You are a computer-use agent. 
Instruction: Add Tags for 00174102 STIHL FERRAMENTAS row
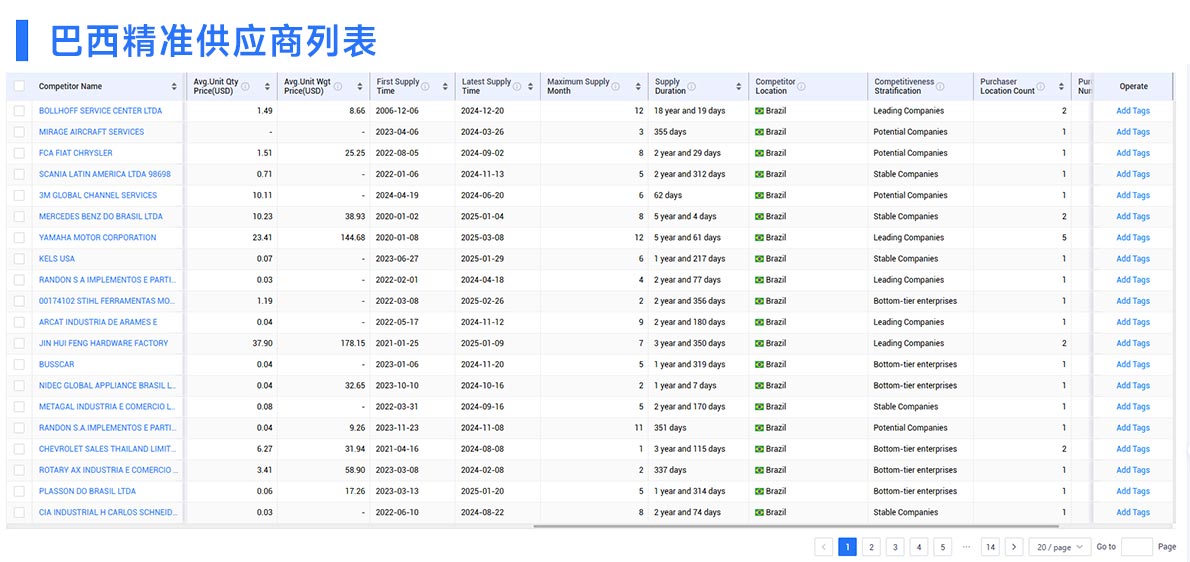click(1133, 301)
